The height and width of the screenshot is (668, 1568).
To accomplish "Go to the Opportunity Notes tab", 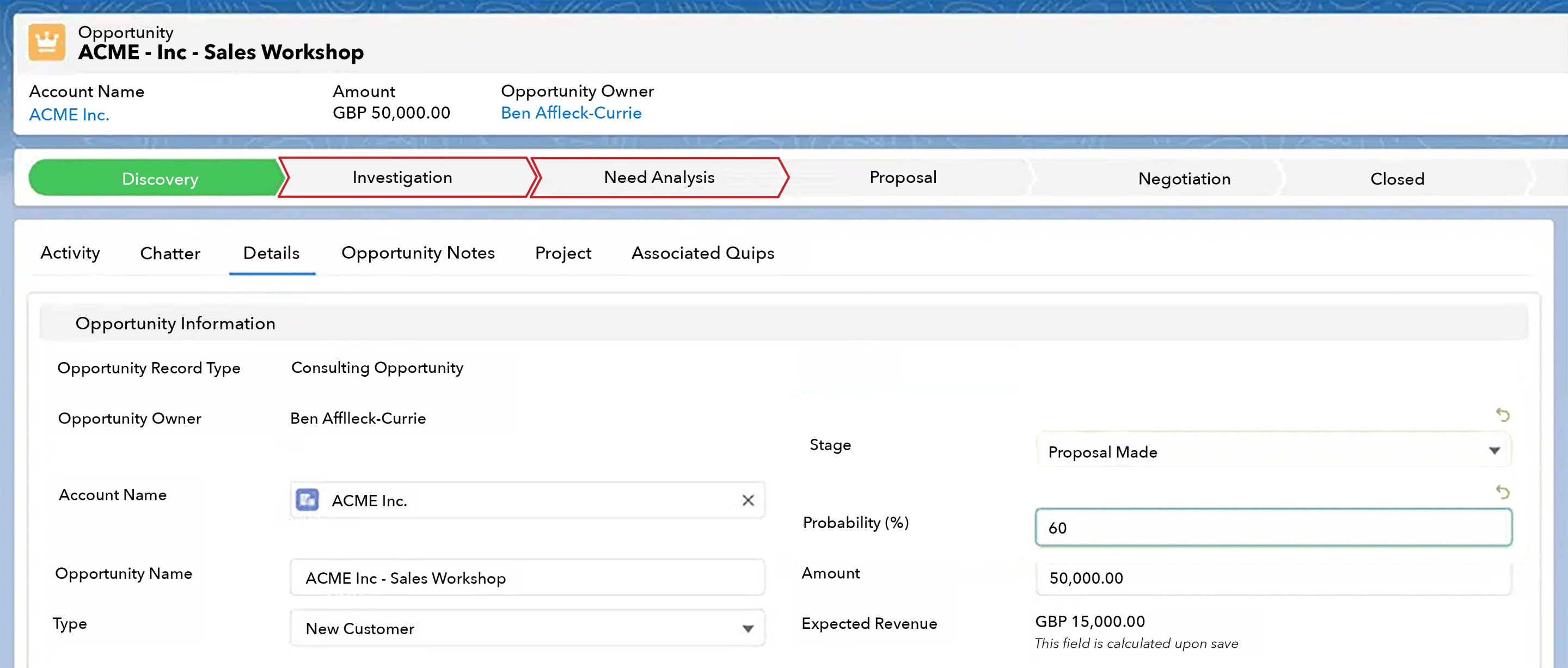I will [418, 253].
